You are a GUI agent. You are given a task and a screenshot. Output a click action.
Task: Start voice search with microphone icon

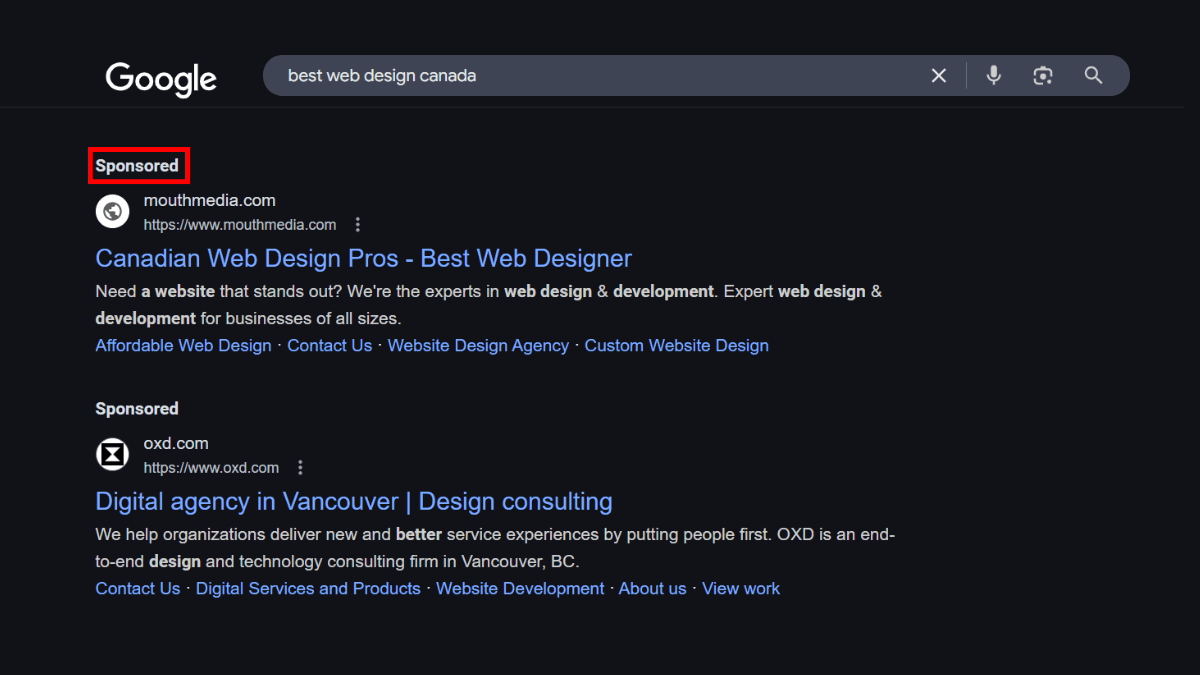click(x=993, y=76)
